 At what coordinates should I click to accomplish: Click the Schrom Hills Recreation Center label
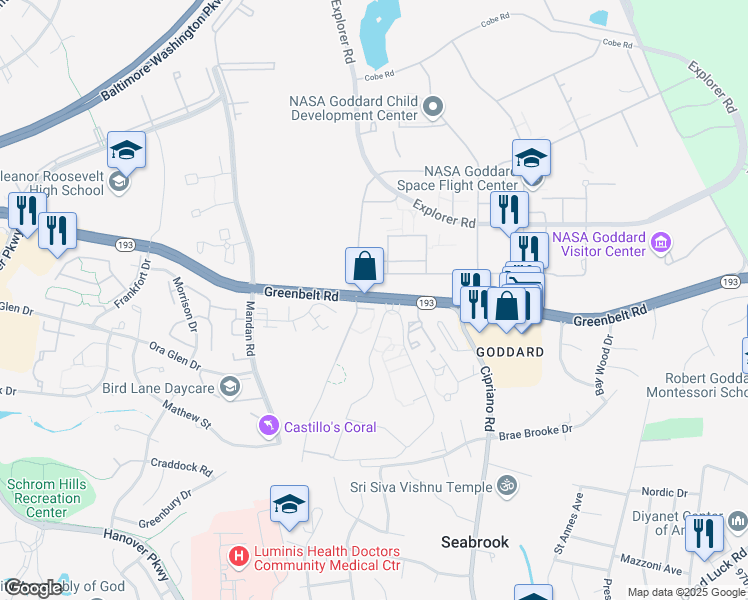47,498
